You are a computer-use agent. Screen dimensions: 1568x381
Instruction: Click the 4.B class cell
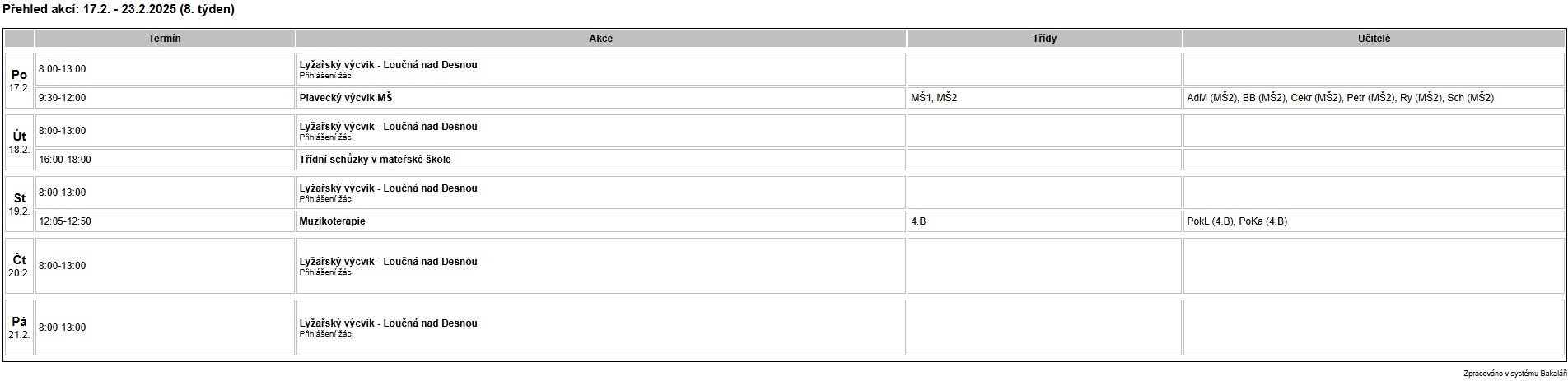coord(1044,221)
